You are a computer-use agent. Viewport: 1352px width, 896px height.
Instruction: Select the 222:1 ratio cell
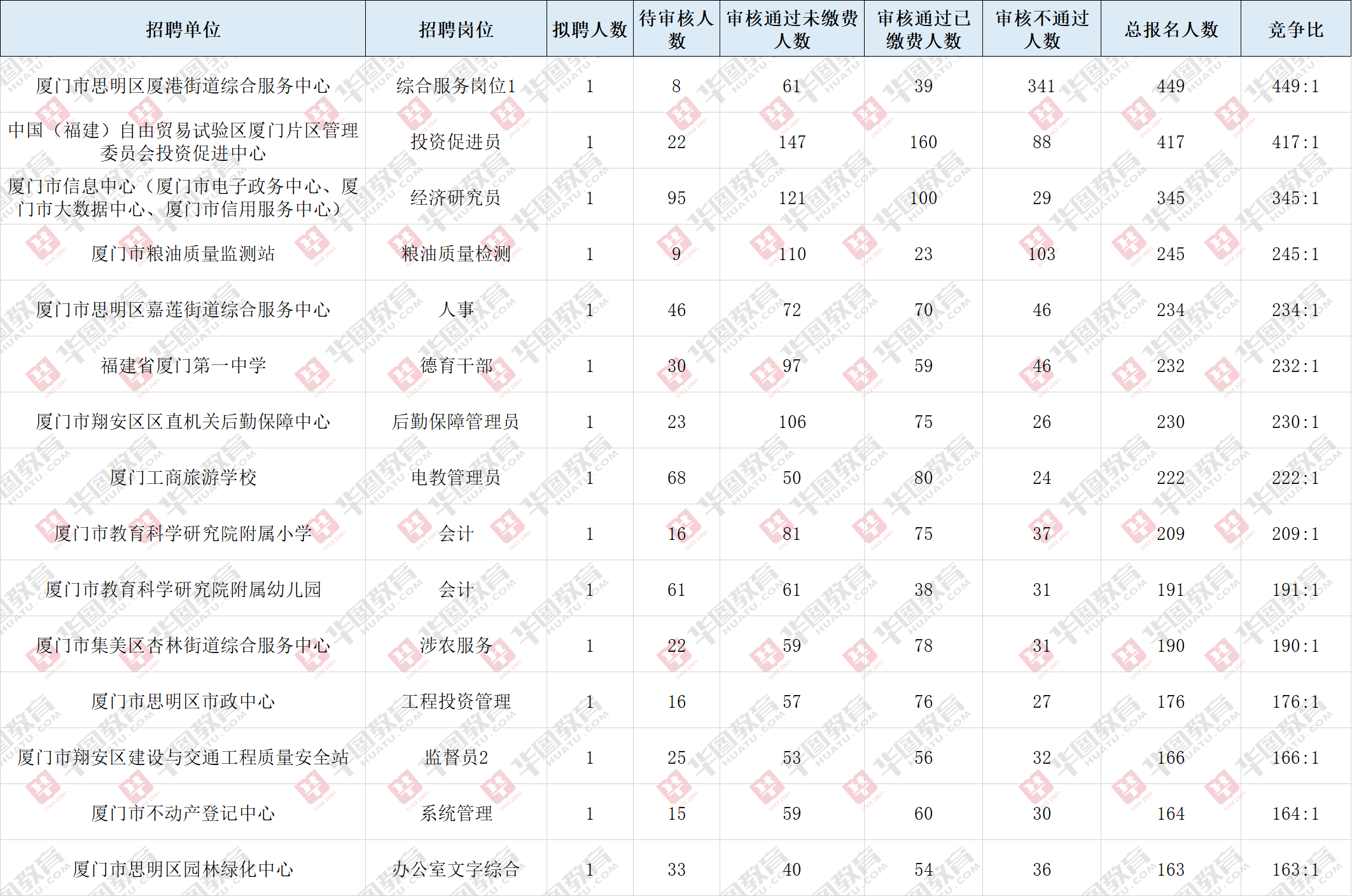[x=1296, y=476]
